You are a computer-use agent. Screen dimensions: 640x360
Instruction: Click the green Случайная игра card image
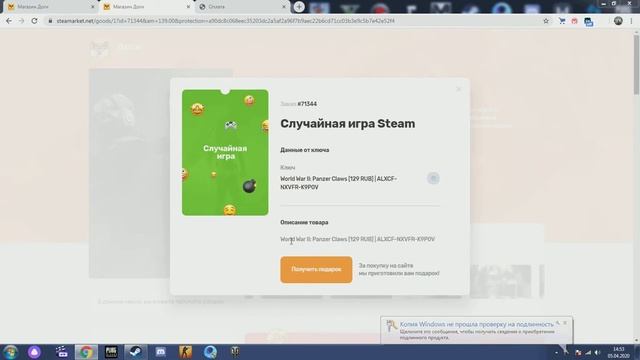[x=225, y=152]
